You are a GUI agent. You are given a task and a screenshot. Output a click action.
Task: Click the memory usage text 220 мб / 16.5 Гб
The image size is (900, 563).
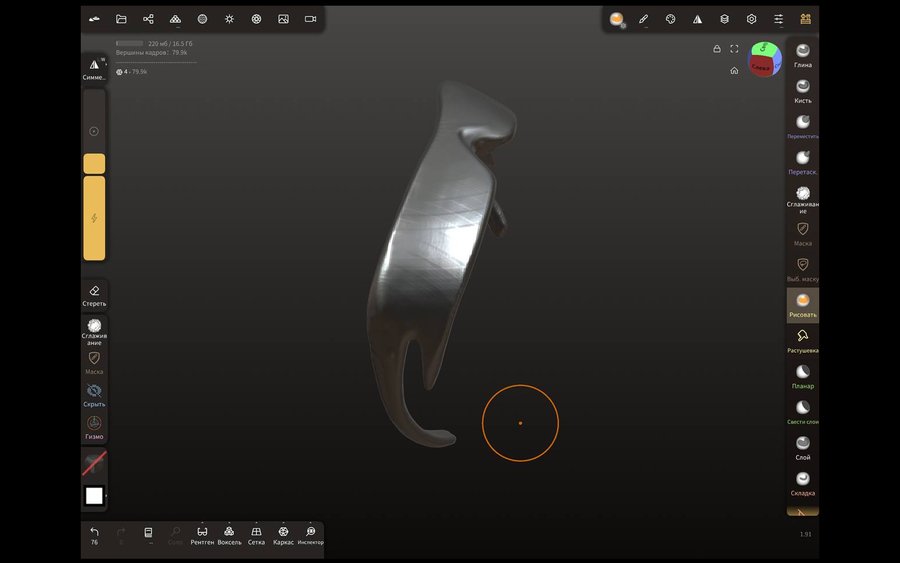pos(170,44)
